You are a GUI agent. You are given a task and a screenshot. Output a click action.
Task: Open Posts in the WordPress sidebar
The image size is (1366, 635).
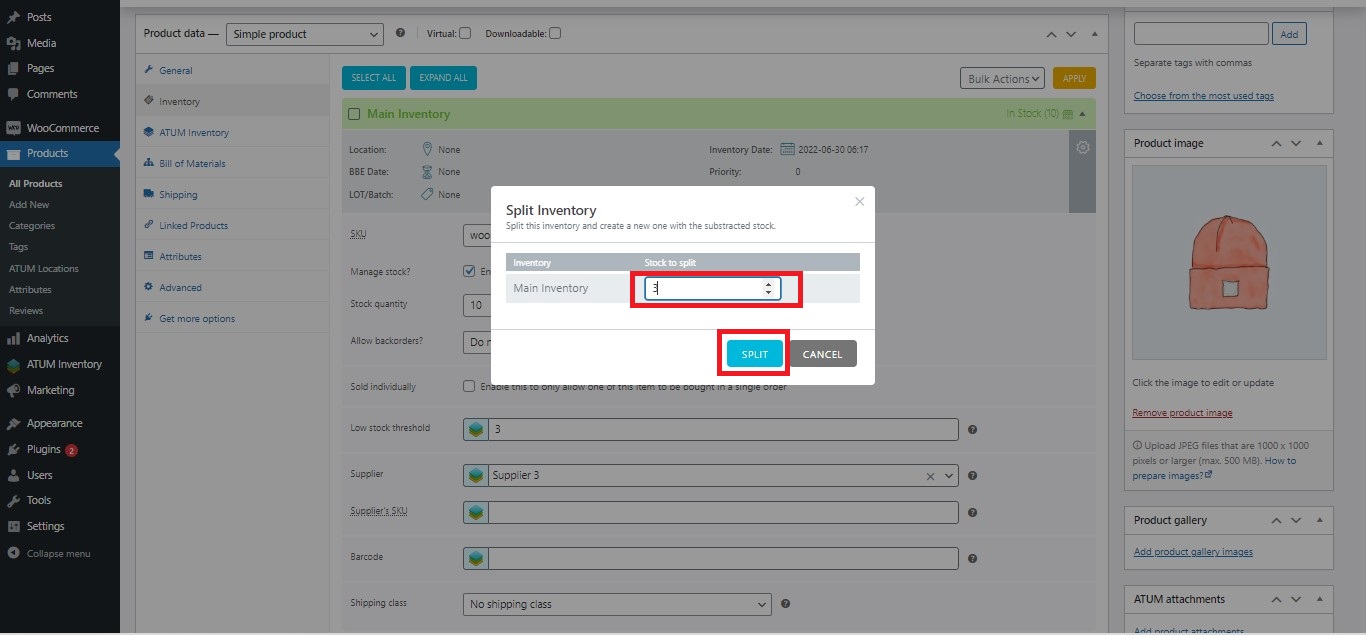(40, 17)
